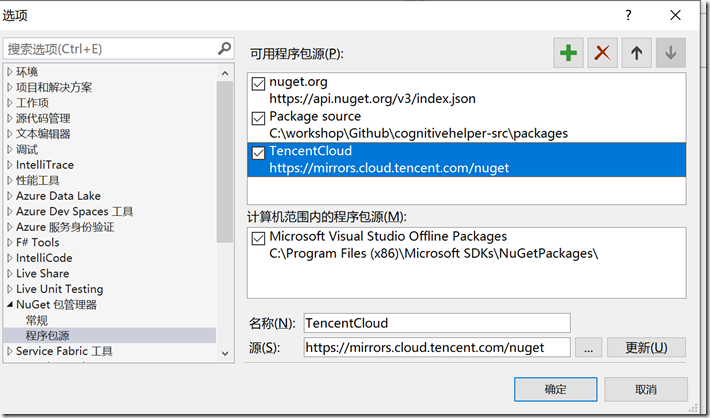Click the move down arrow icon
Screen dimensions: 710x418
click(x=671, y=53)
